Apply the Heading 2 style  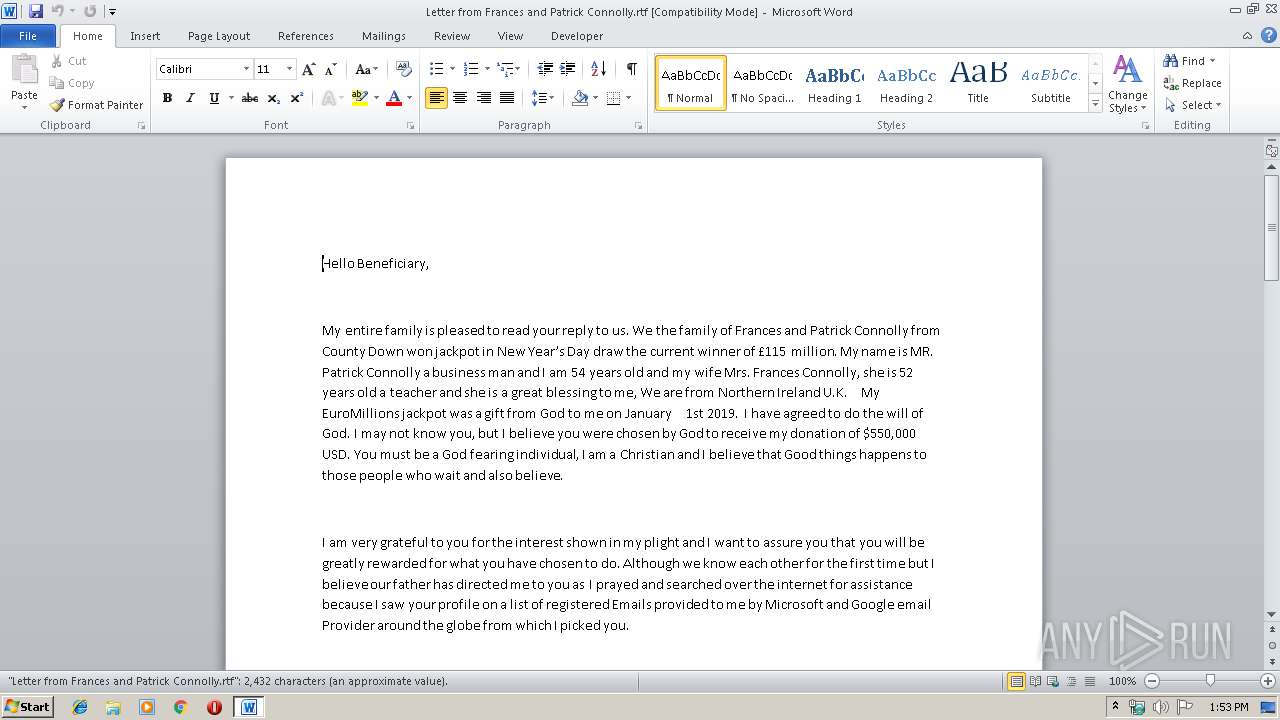906,83
